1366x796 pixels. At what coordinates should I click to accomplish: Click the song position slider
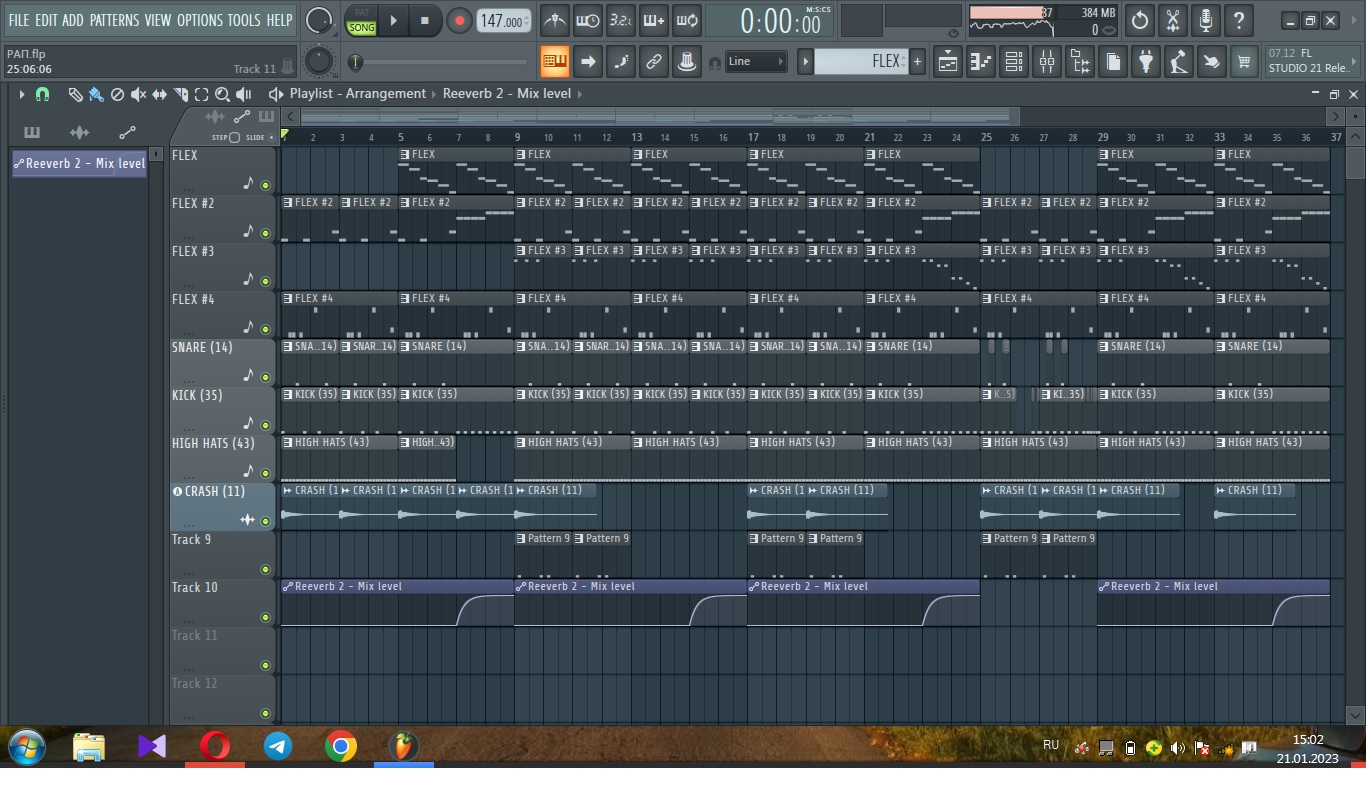[440, 62]
